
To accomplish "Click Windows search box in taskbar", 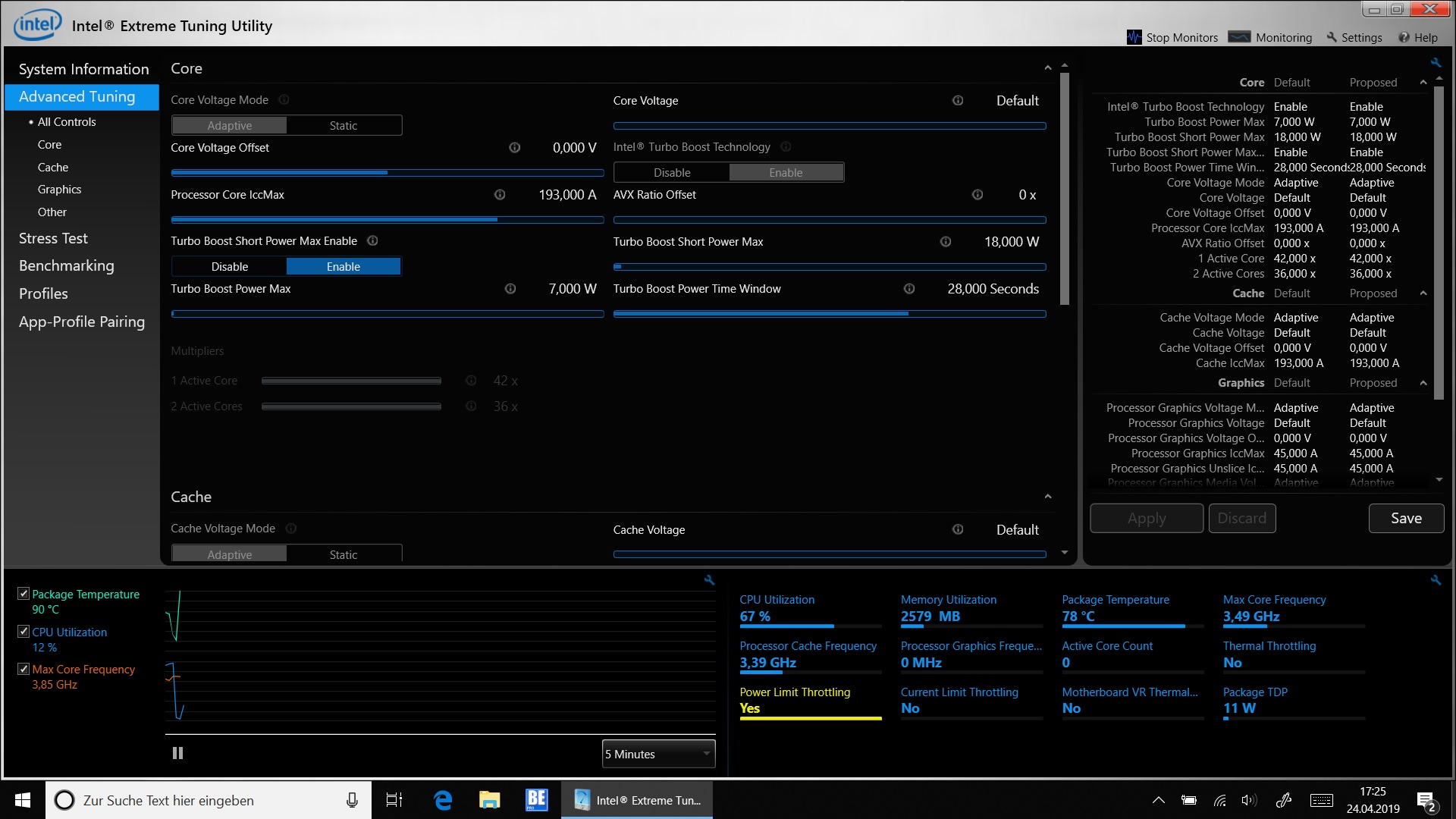I will pyautogui.click(x=209, y=800).
